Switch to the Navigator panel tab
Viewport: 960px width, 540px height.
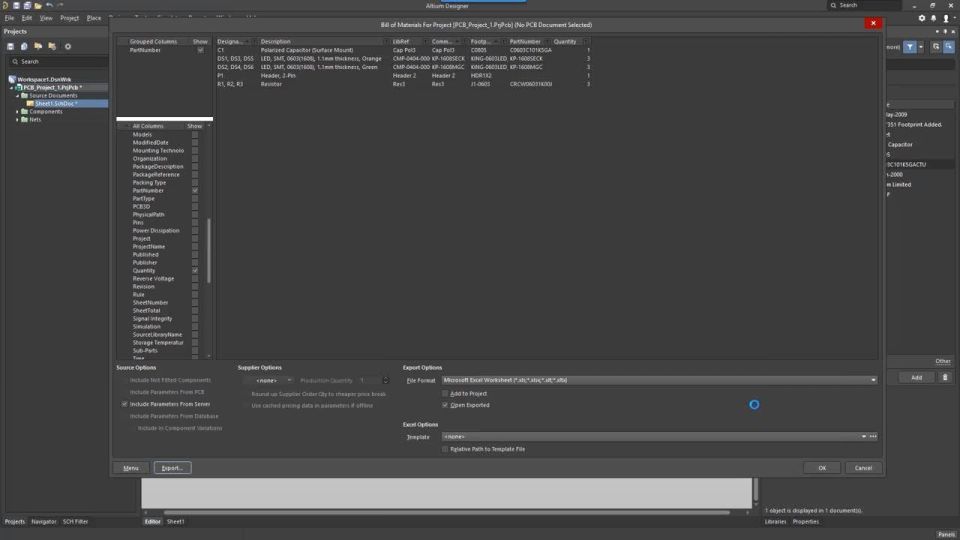(x=43, y=522)
